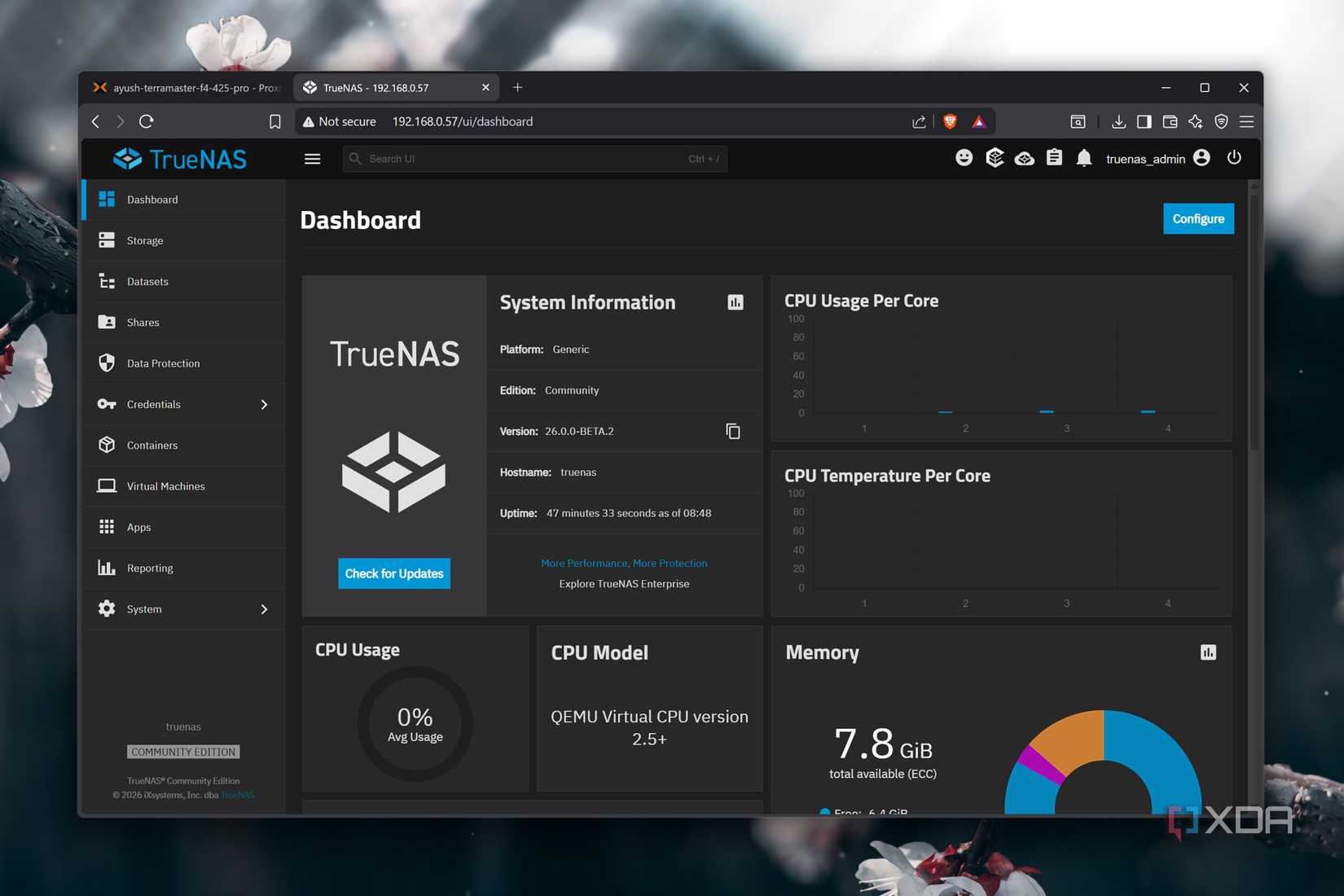Click the System gear icon

pyautogui.click(x=107, y=609)
